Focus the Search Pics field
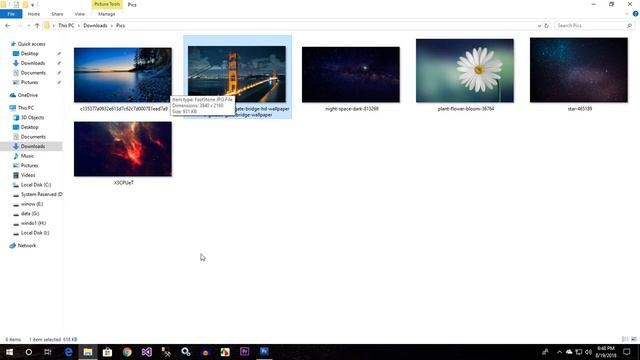Image resolution: width=640 pixels, height=360 pixels. click(x=590, y=26)
